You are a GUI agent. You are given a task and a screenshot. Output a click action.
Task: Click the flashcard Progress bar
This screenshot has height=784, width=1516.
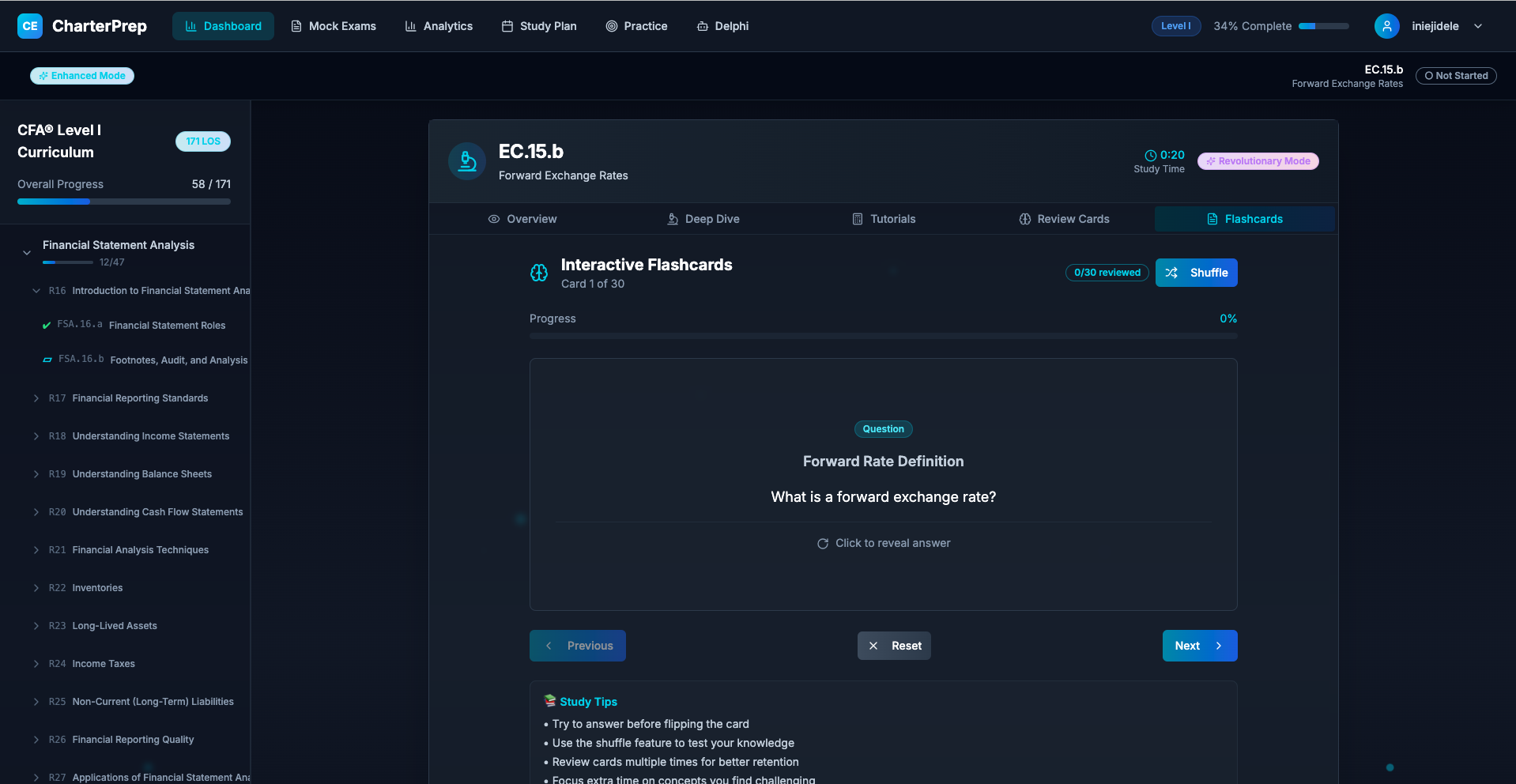(884, 336)
